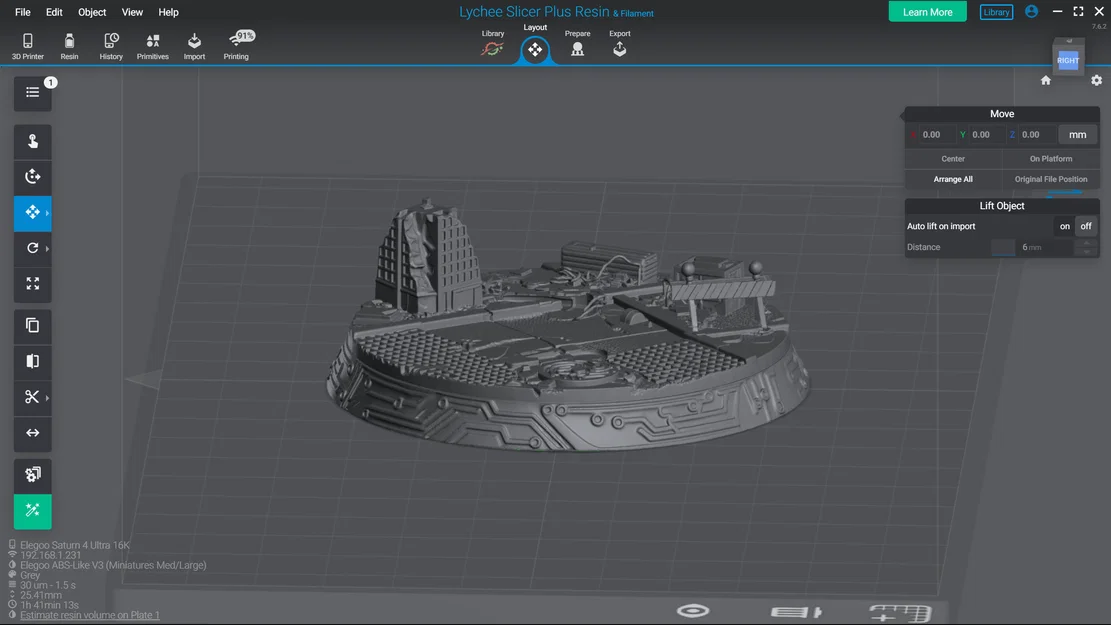Expand the Cut tool options arrow
1111x625 pixels.
(47, 398)
